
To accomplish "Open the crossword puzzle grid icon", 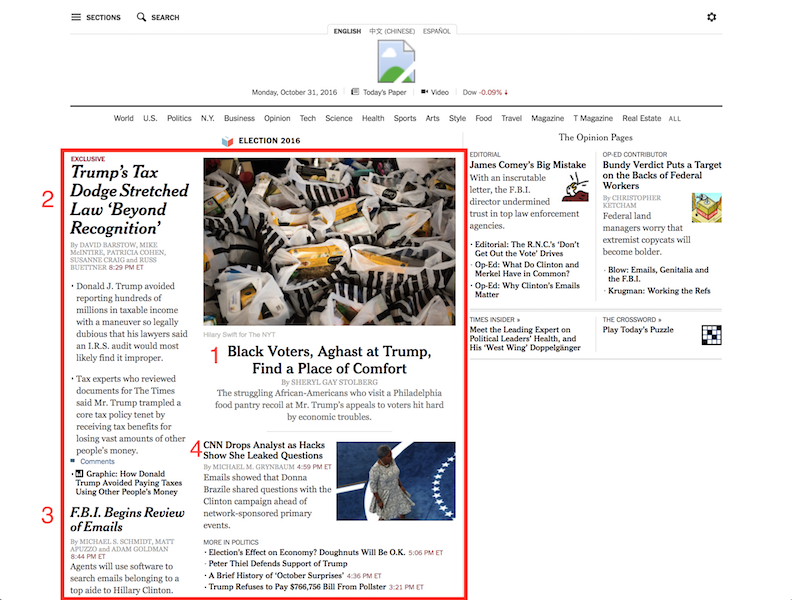I will 711,335.
